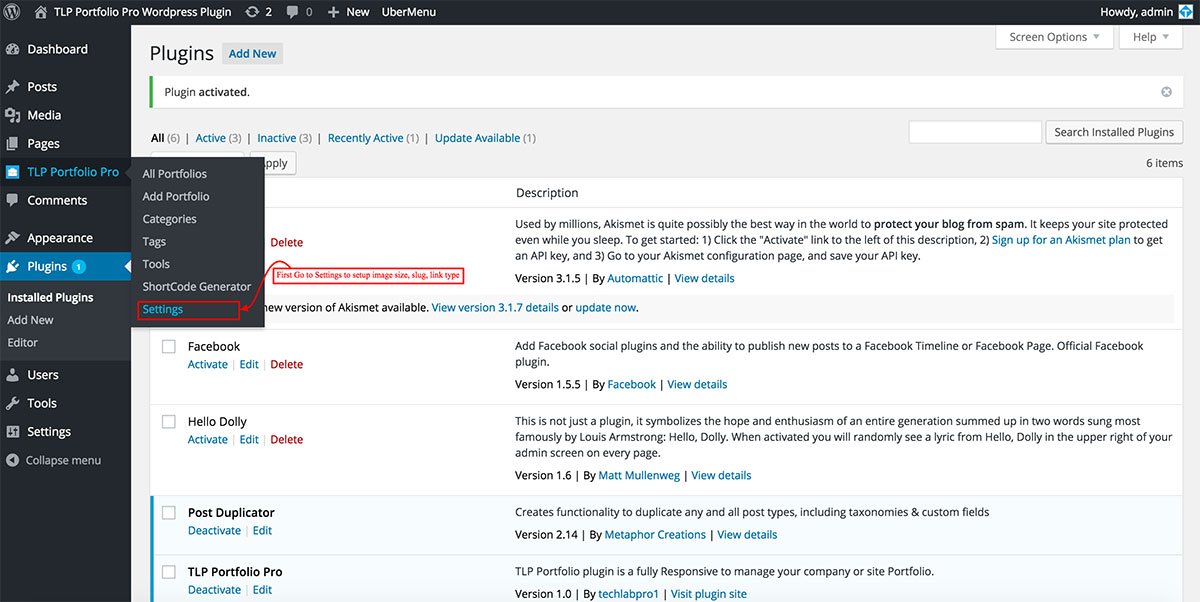Viewport: 1200px width, 602px height.
Task: Tick the Post Duplicator plugin checkbox
Action: point(169,513)
